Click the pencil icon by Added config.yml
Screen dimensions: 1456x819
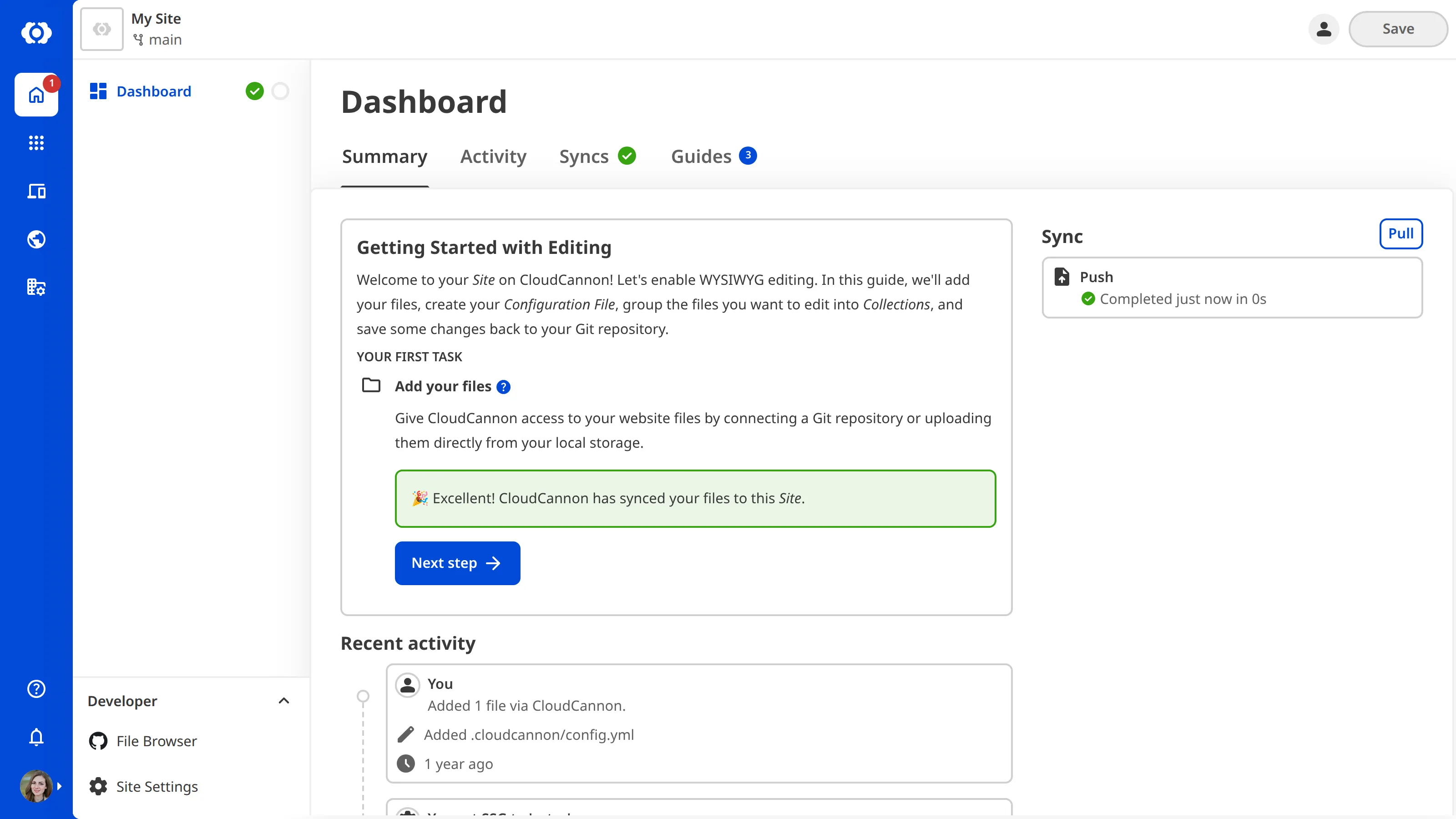406,734
